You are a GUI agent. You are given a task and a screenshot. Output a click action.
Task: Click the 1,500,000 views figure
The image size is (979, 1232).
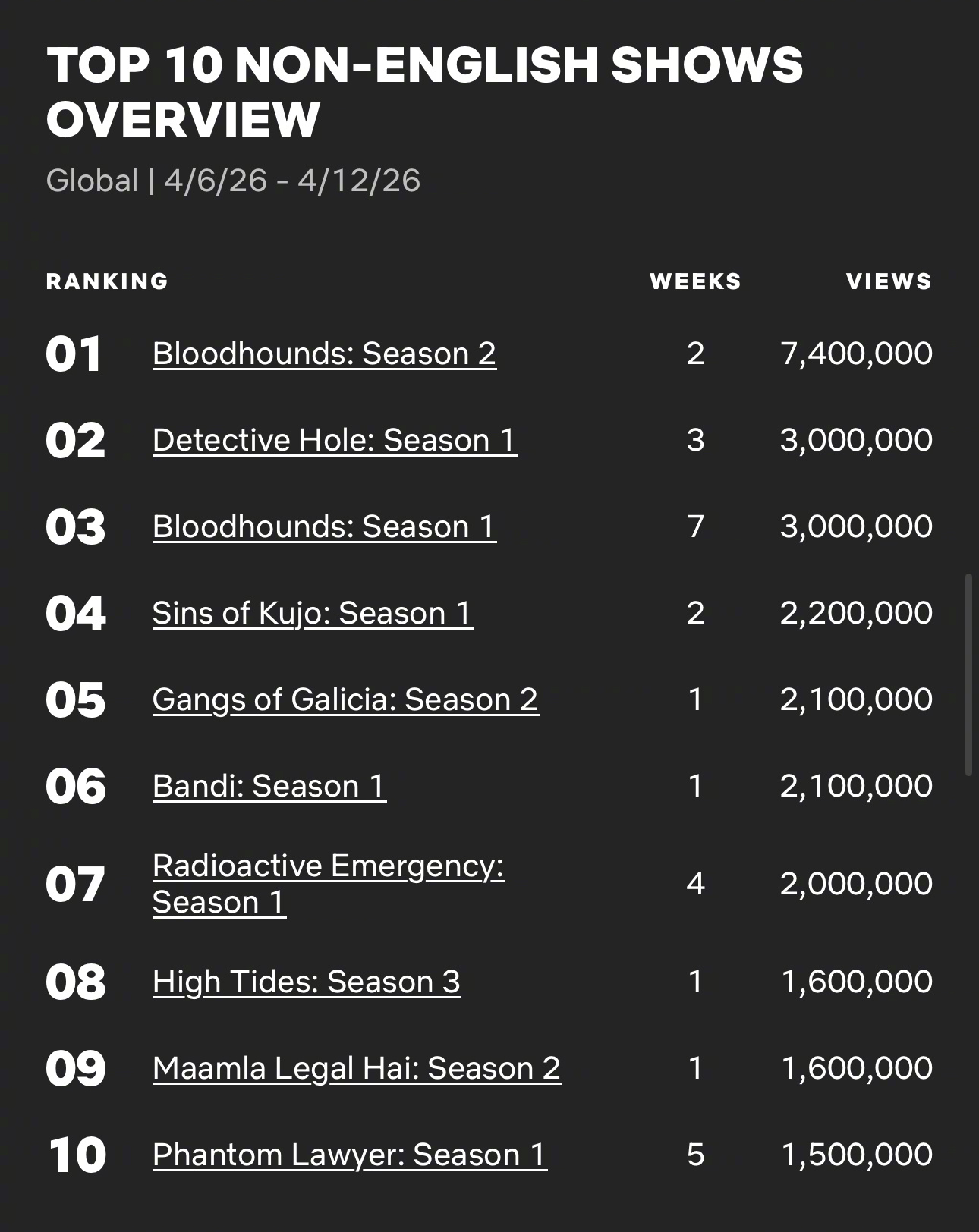(857, 1155)
